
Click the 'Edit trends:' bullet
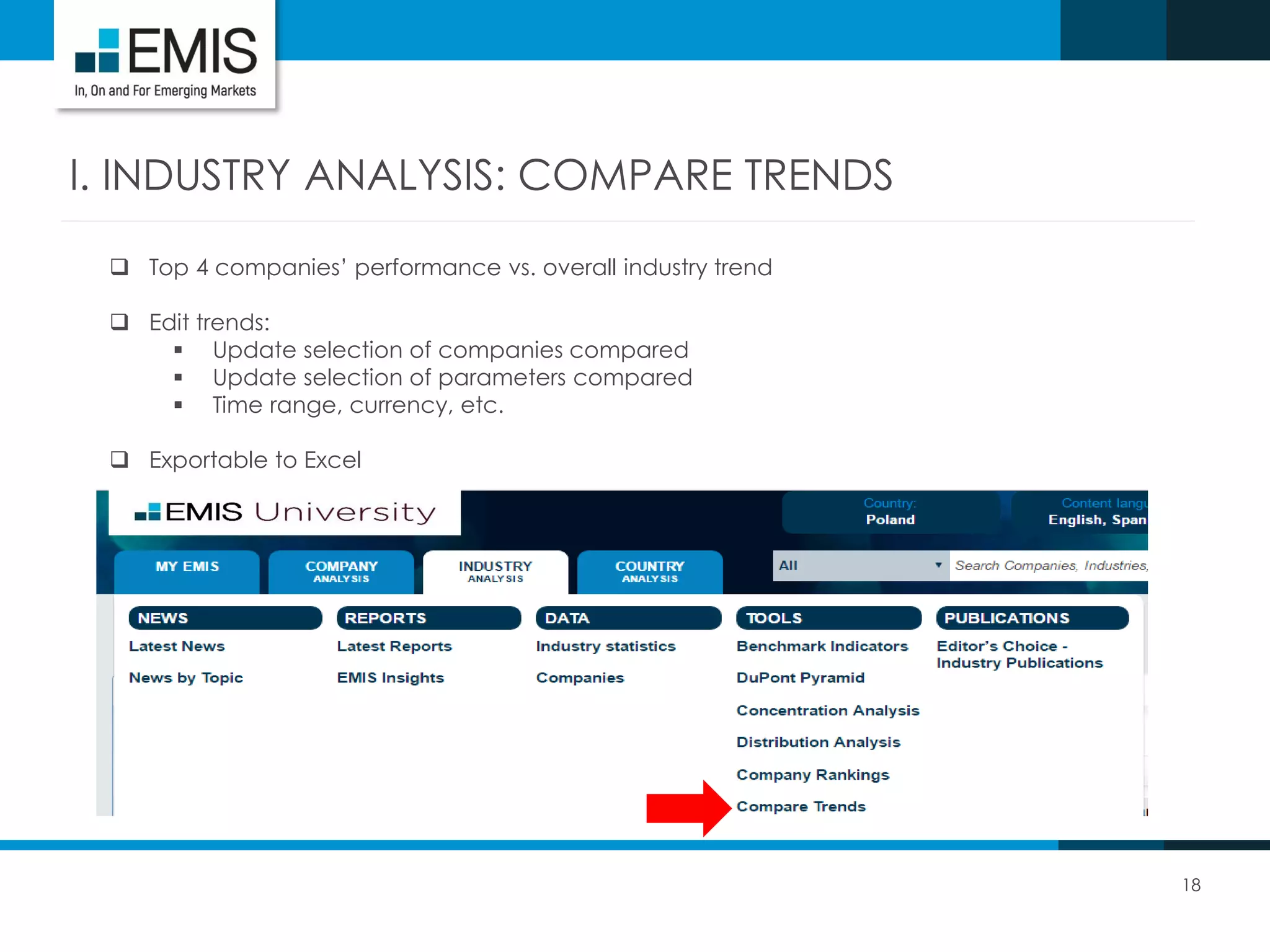tap(210, 322)
